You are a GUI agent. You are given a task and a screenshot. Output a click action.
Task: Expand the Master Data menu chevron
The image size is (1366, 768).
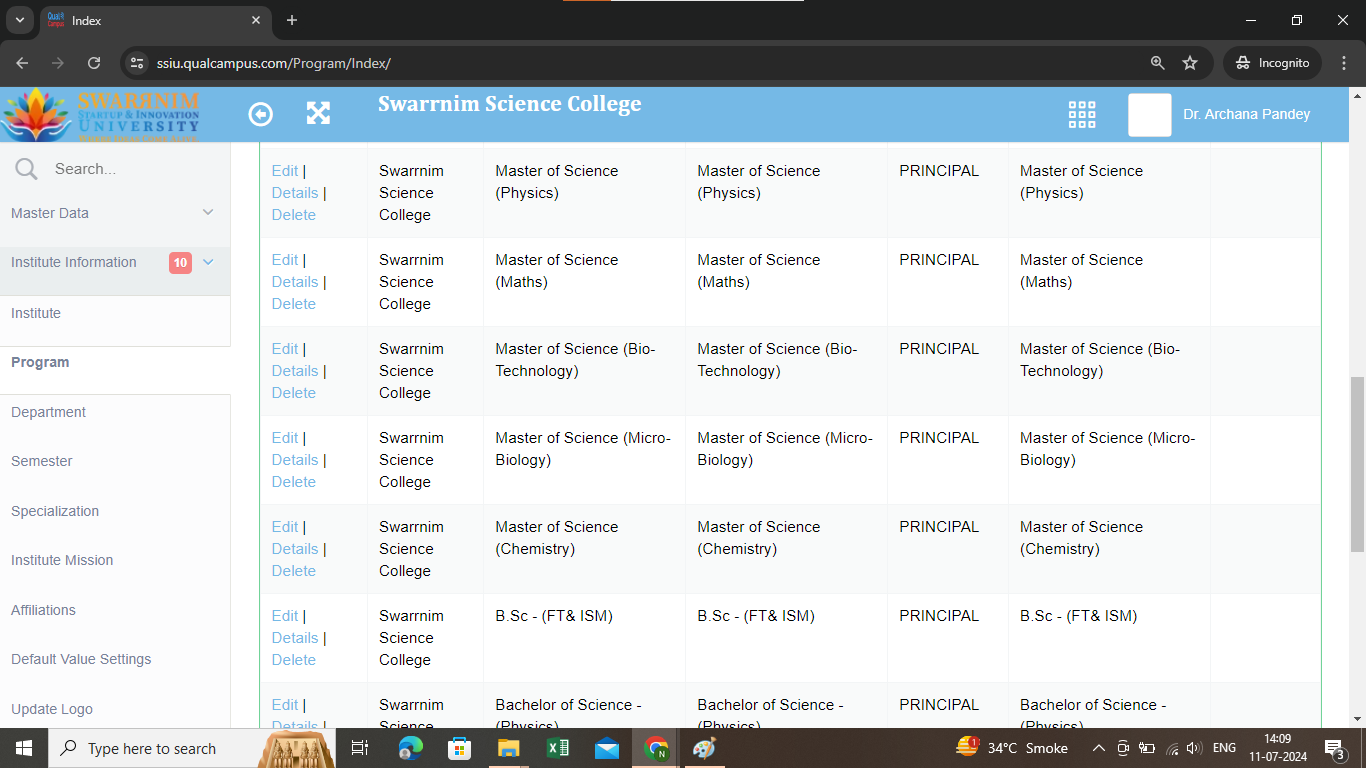(208, 212)
